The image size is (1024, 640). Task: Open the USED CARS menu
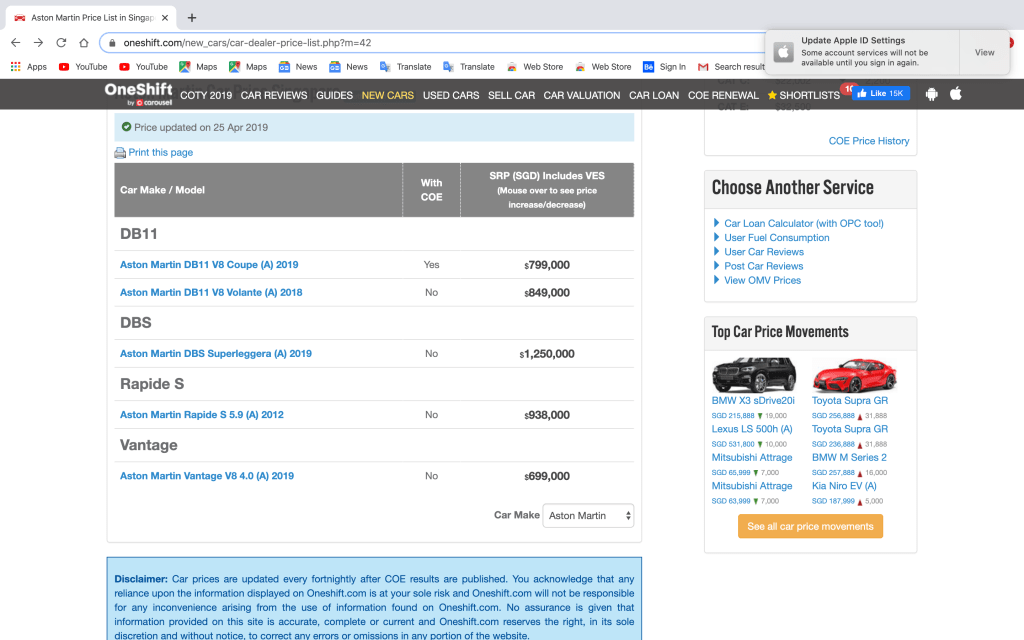pyautogui.click(x=450, y=95)
